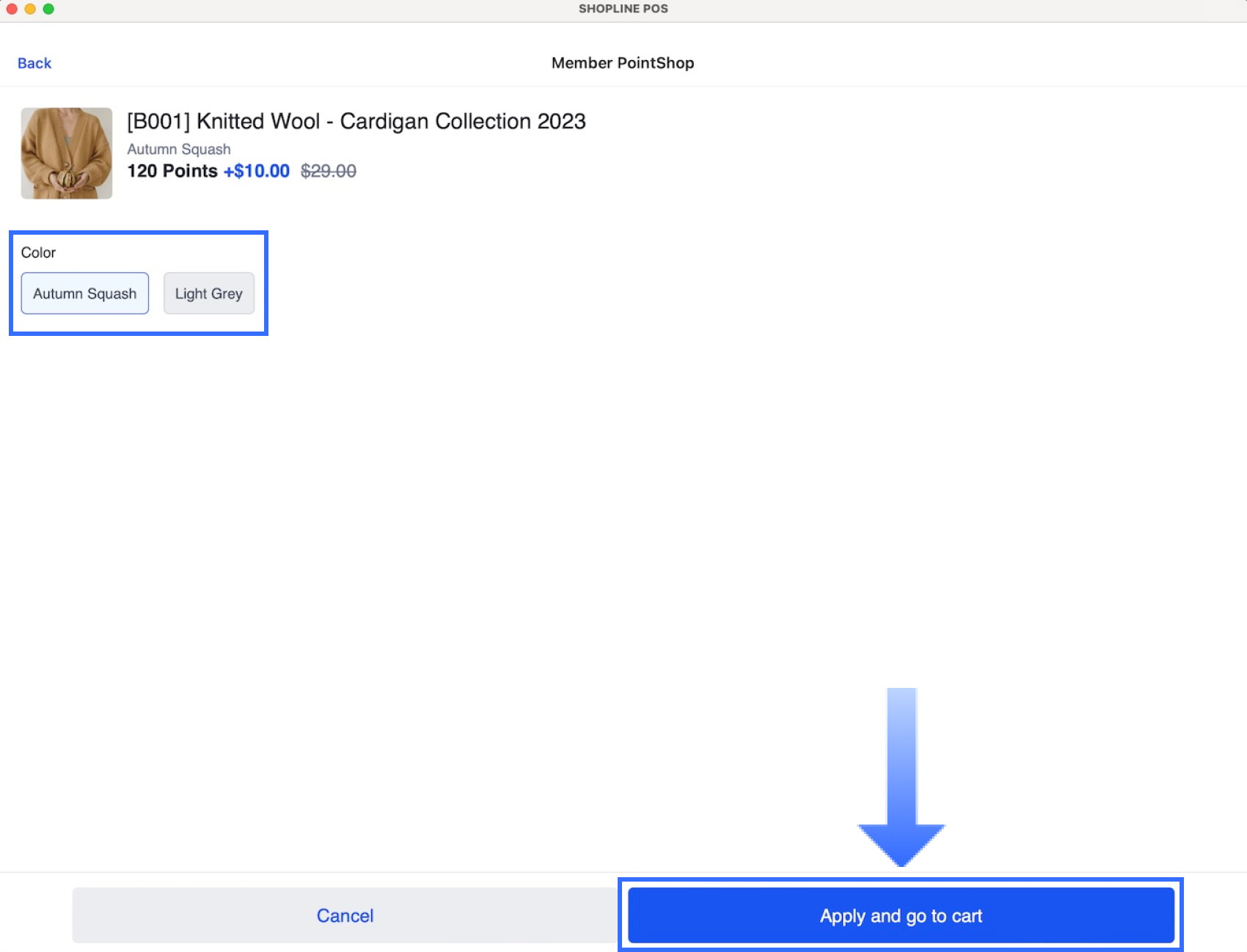
Task: Click the crossed-out $29.00 original price
Action: pos(329,171)
